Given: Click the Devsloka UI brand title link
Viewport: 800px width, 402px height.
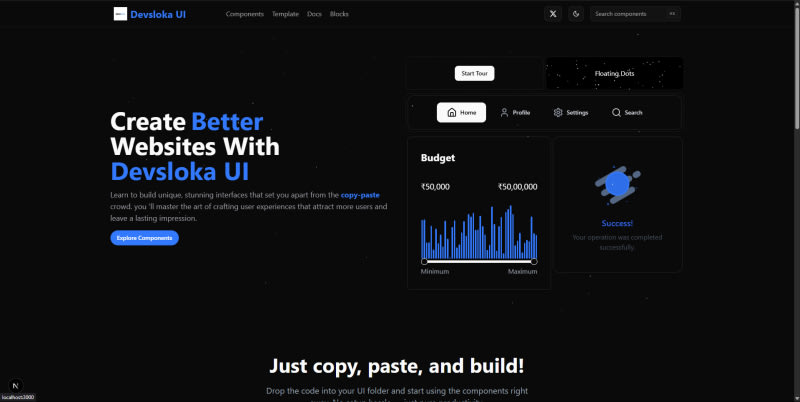Looking at the screenshot, I should (x=158, y=14).
